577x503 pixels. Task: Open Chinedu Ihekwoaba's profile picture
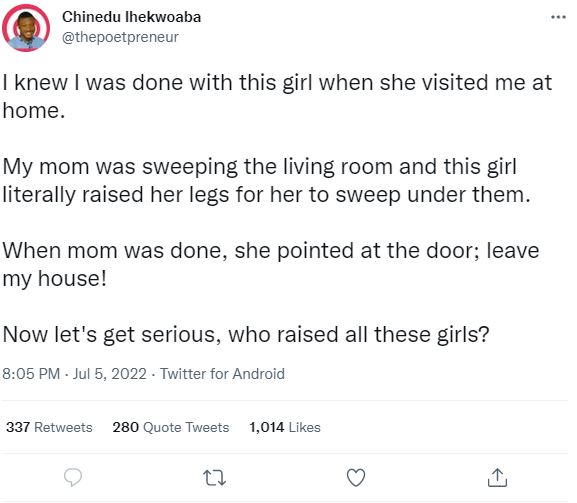coord(26,28)
